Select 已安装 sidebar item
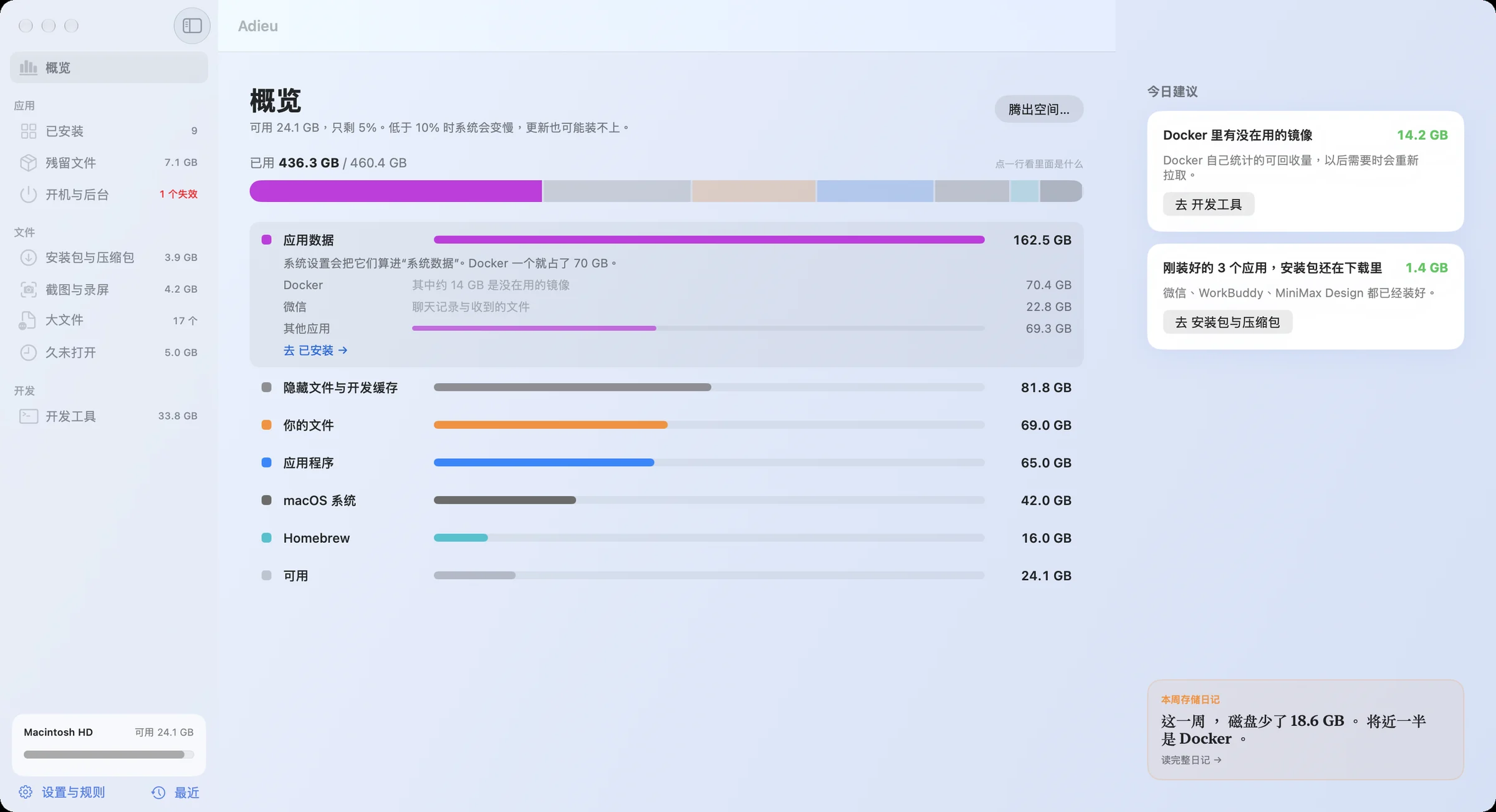Screen dimensions: 1496x812 109,131
